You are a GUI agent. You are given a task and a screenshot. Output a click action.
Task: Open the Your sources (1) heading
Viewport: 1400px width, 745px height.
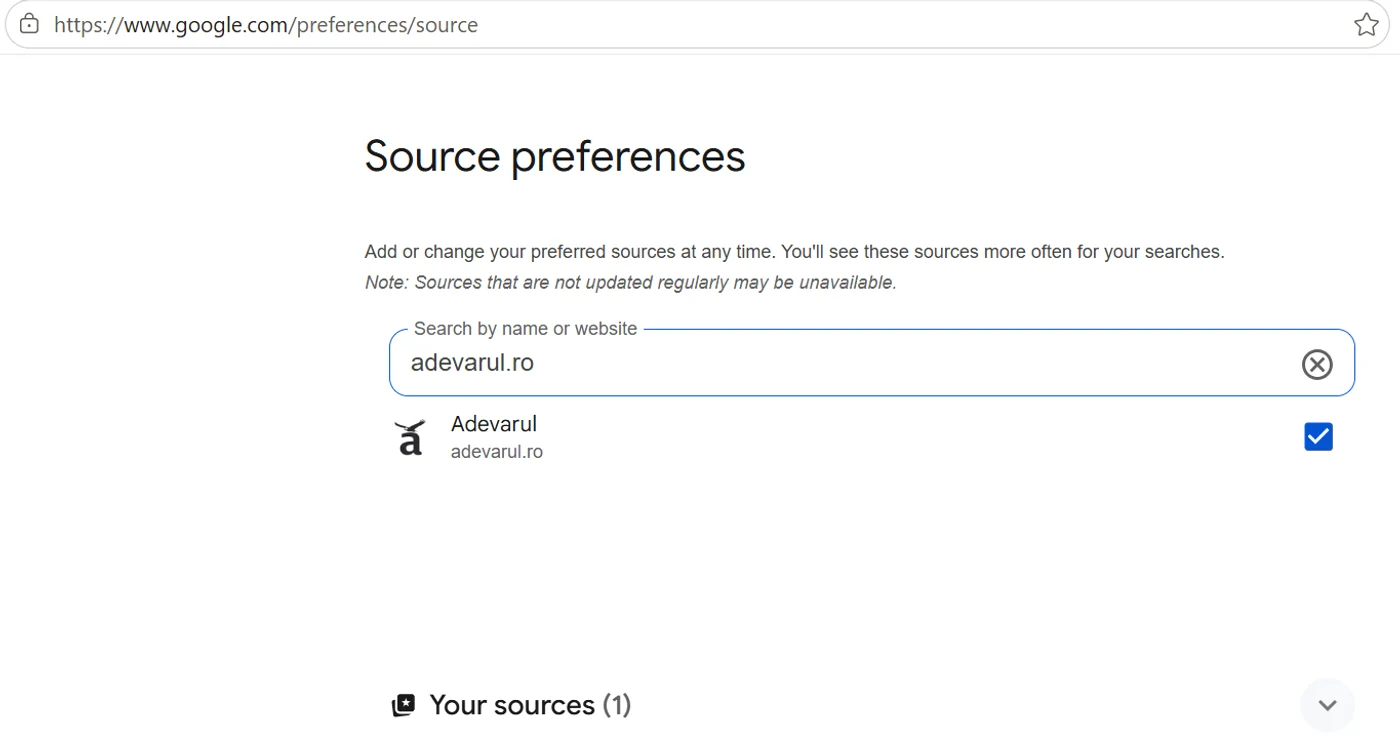click(x=530, y=705)
